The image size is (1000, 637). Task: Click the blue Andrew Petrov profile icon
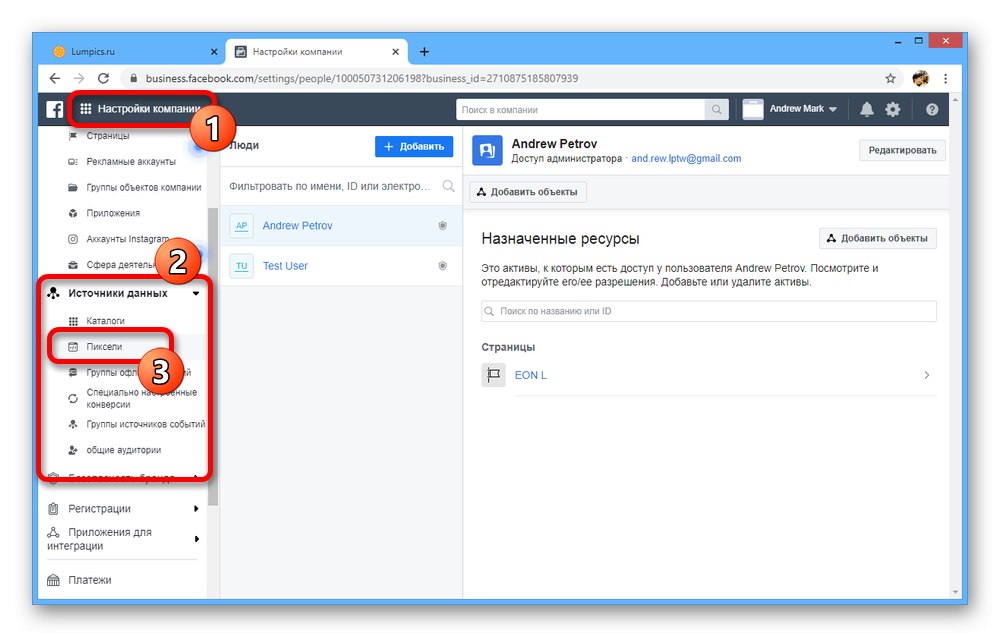tap(487, 150)
